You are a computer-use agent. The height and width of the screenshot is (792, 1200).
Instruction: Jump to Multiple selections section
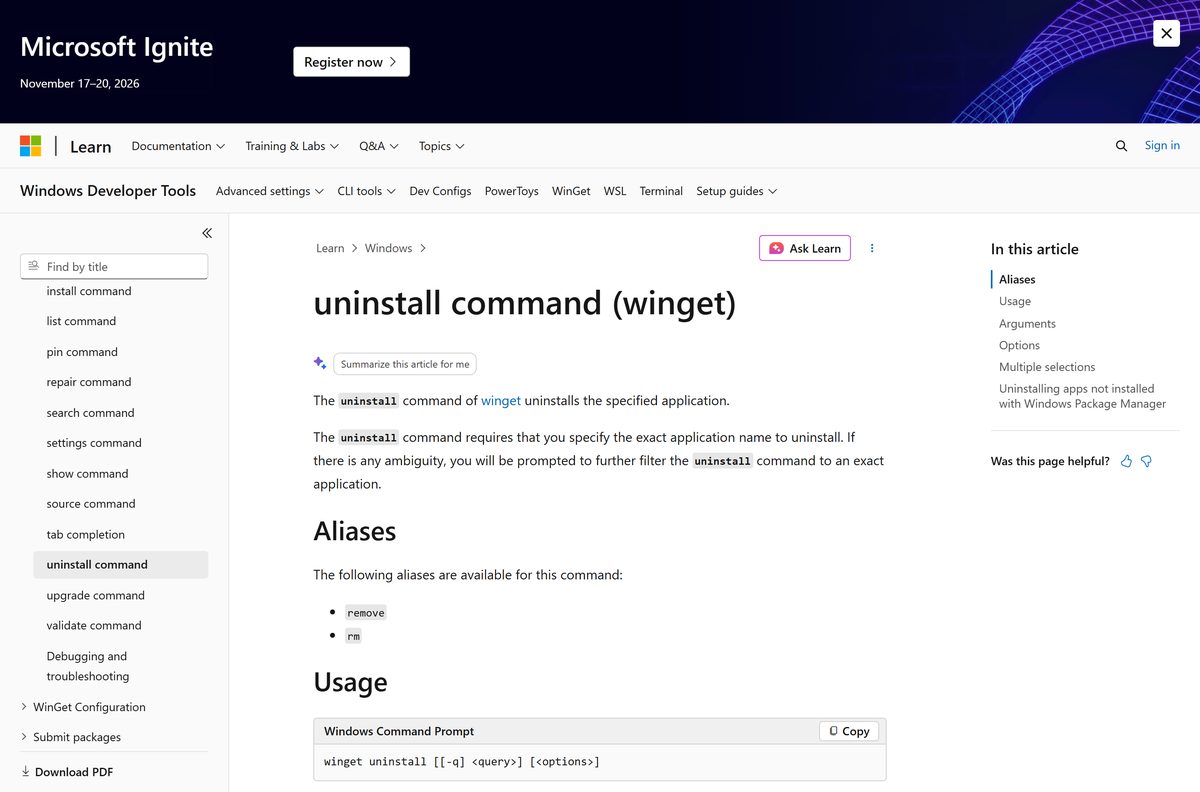1047,367
